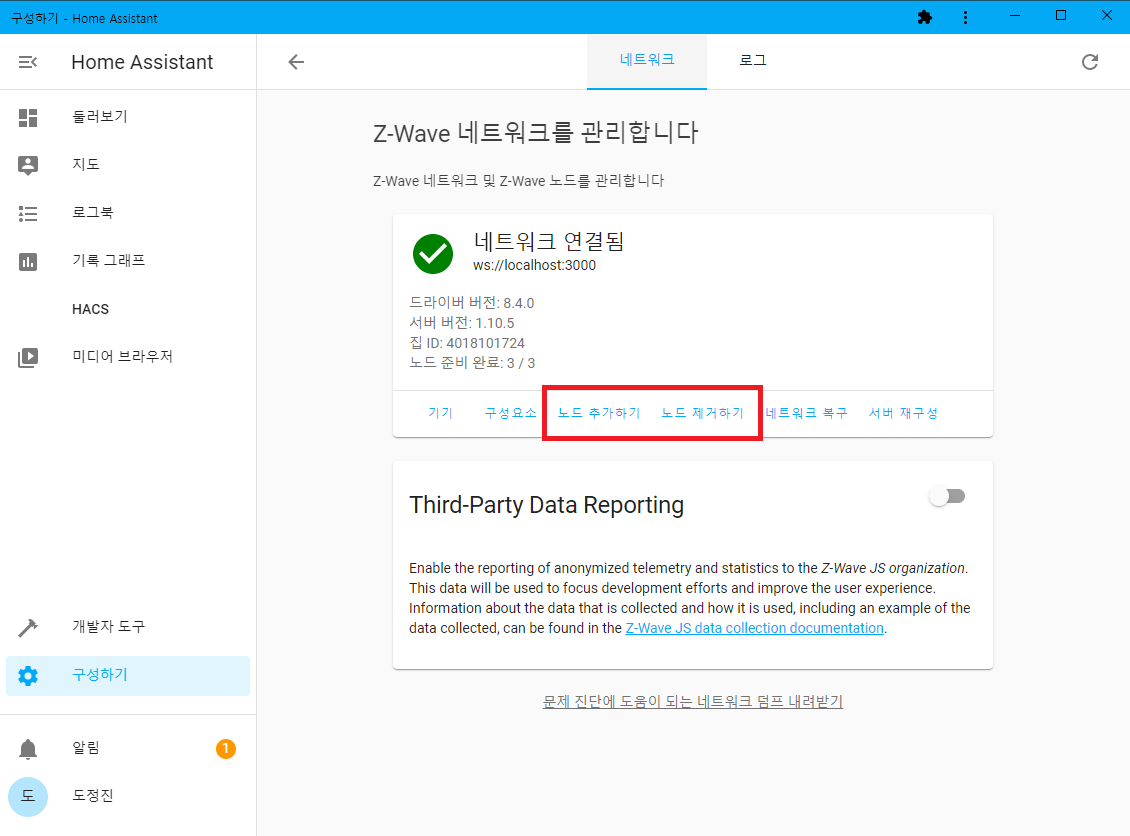Click the 서버 버전: 1.10.5 text
Image resolution: width=1130 pixels, height=836 pixels.
462,323
